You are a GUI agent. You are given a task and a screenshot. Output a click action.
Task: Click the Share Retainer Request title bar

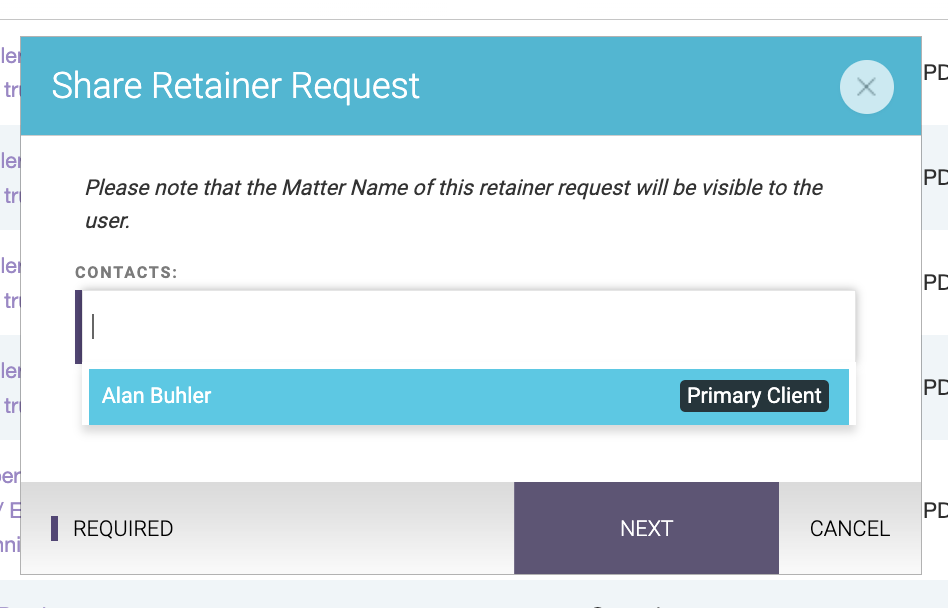pos(236,86)
